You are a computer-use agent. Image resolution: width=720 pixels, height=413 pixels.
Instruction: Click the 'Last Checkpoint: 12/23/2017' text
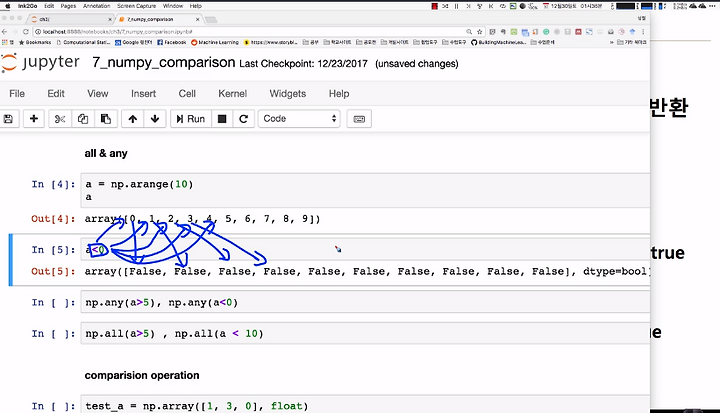[x=304, y=64]
